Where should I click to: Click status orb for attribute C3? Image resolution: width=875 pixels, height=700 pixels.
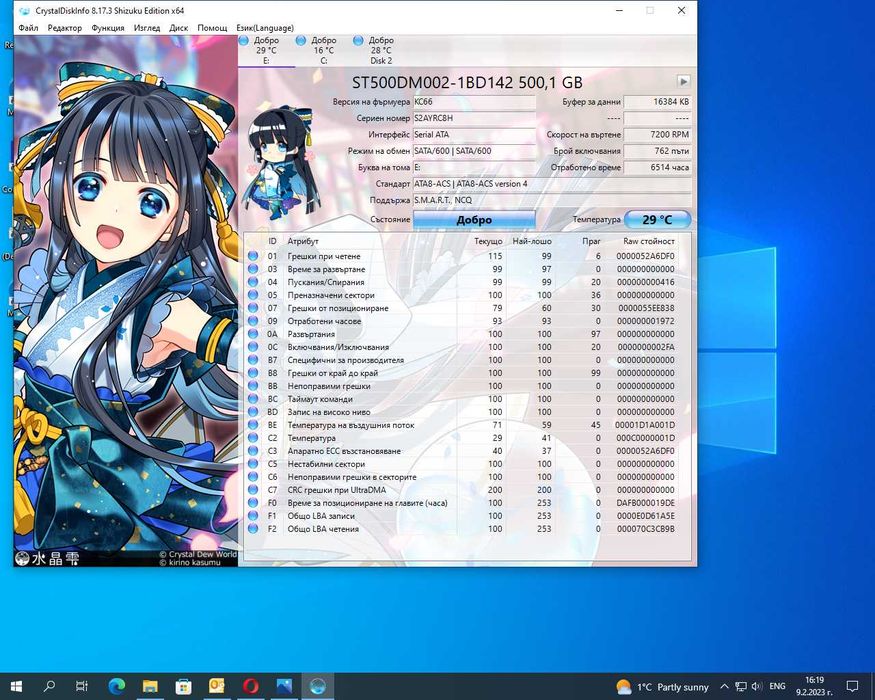point(253,450)
